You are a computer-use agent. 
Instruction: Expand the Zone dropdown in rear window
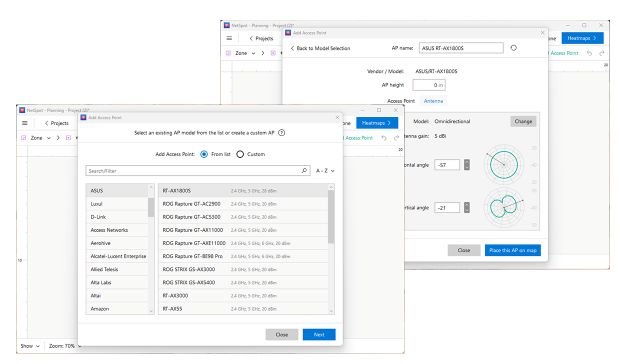click(x=253, y=53)
